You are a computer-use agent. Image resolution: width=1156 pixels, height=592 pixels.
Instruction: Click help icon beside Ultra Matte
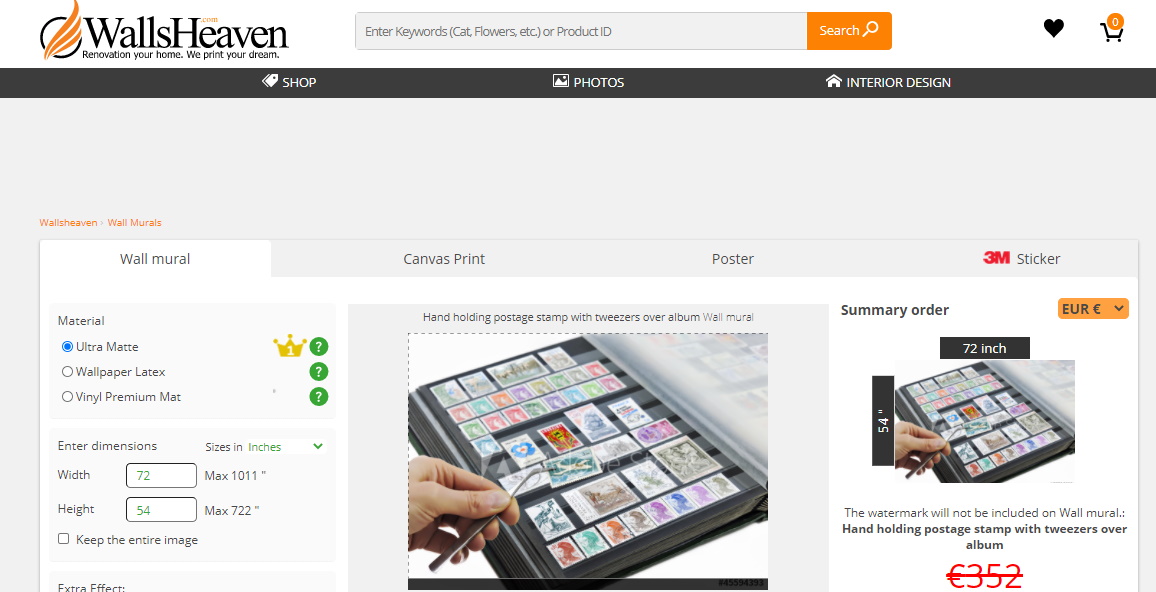[x=318, y=347]
